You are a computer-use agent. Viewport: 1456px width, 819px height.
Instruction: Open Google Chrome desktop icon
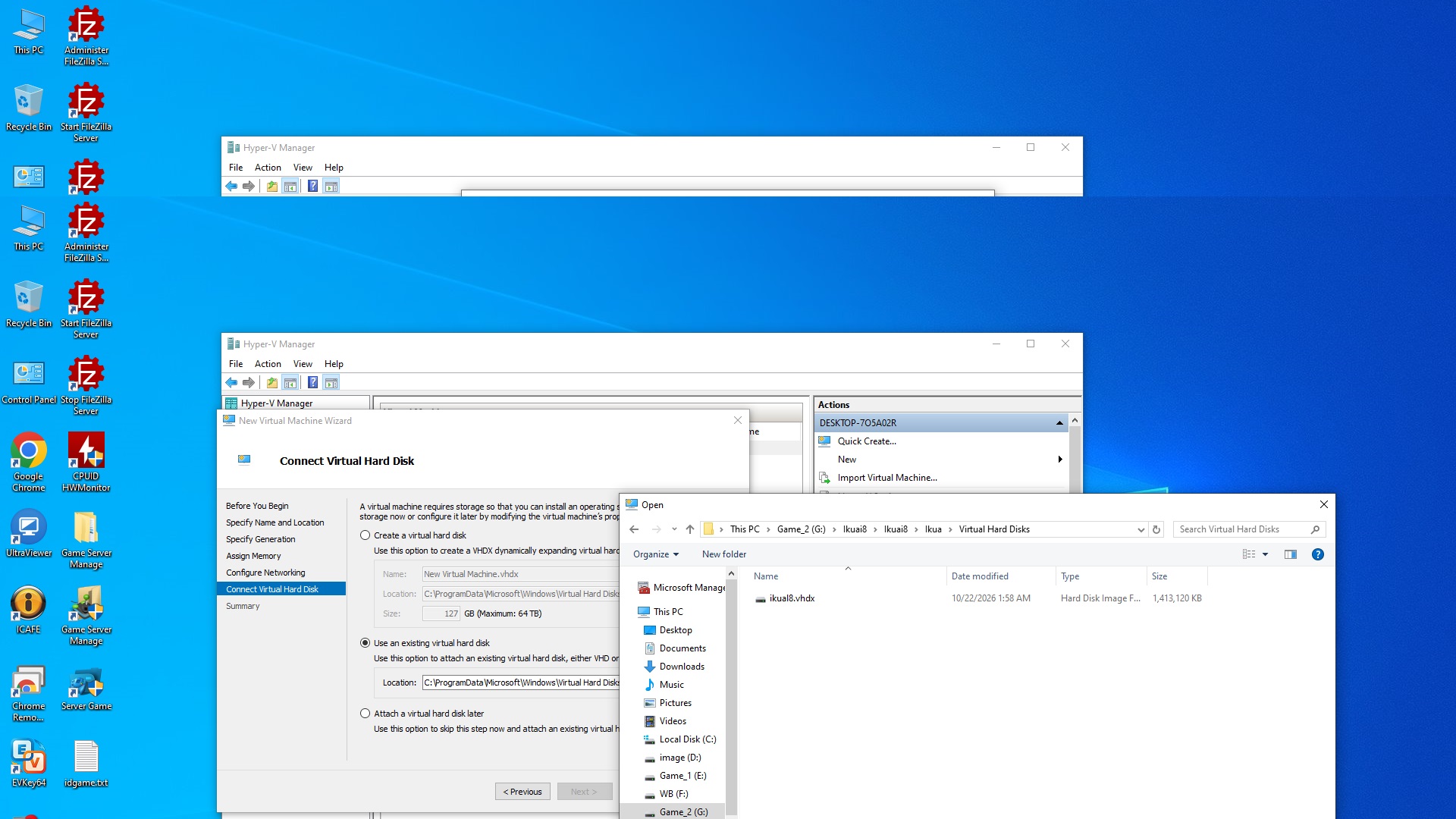pyautogui.click(x=29, y=462)
